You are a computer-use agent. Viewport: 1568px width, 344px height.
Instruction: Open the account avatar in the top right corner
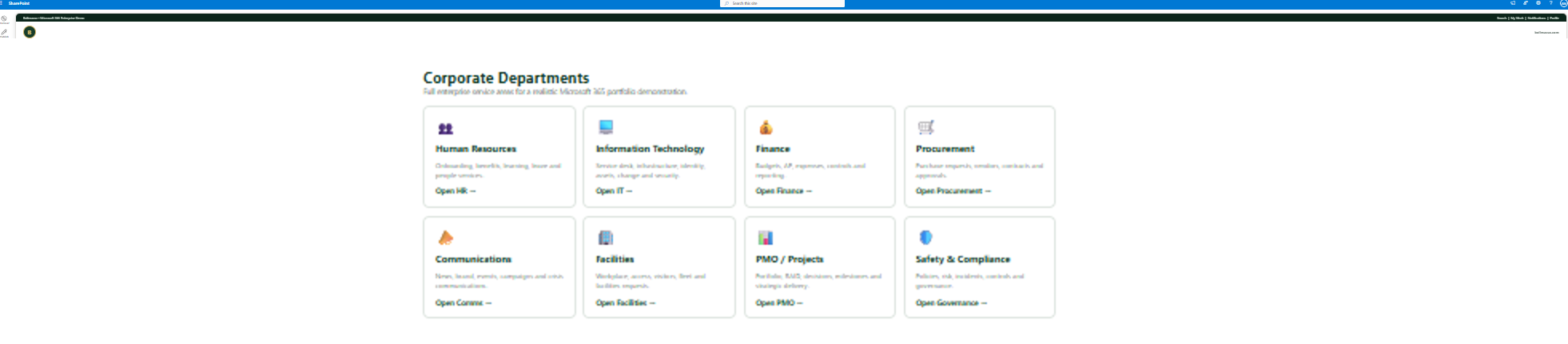[1564, 3]
